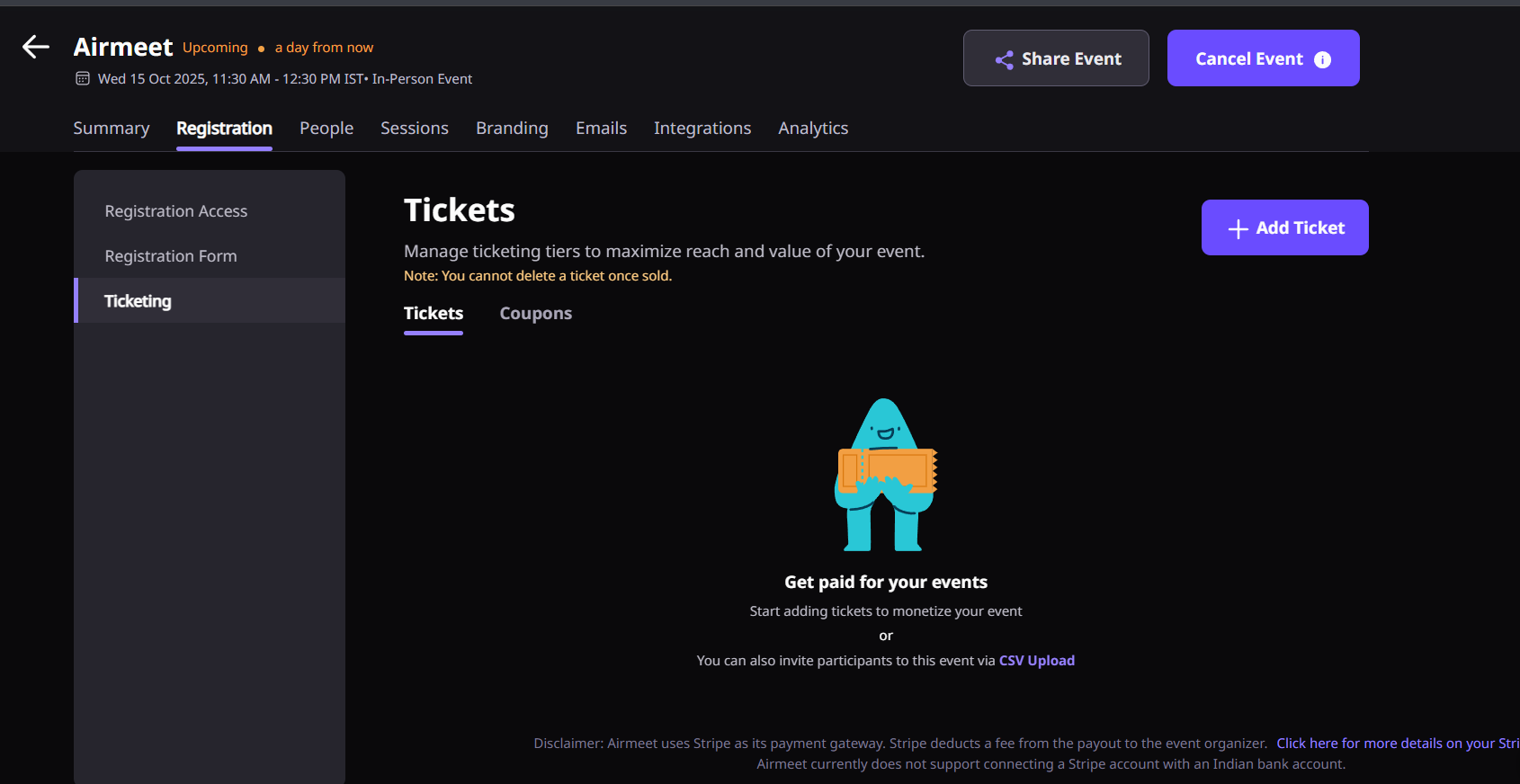Image resolution: width=1520 pixels, height=784 pixels.
Task: Open the Branding tab
Action: pyautogui.click(x=512, y=129)
